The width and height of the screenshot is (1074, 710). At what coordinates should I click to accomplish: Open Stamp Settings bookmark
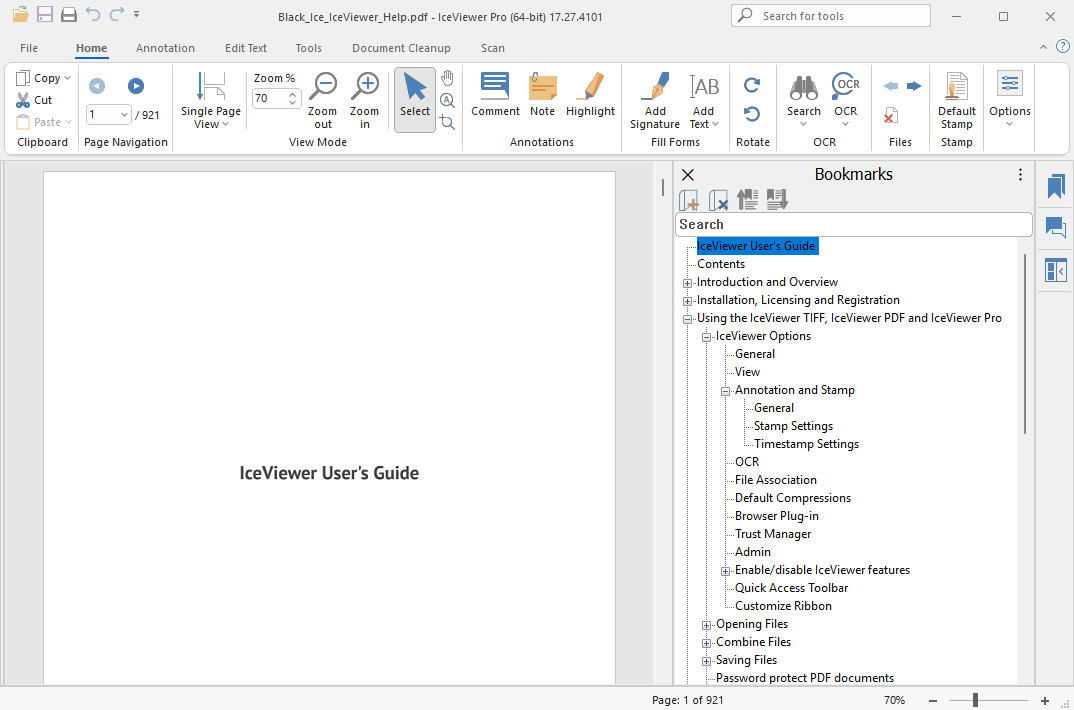click(793, 426)
